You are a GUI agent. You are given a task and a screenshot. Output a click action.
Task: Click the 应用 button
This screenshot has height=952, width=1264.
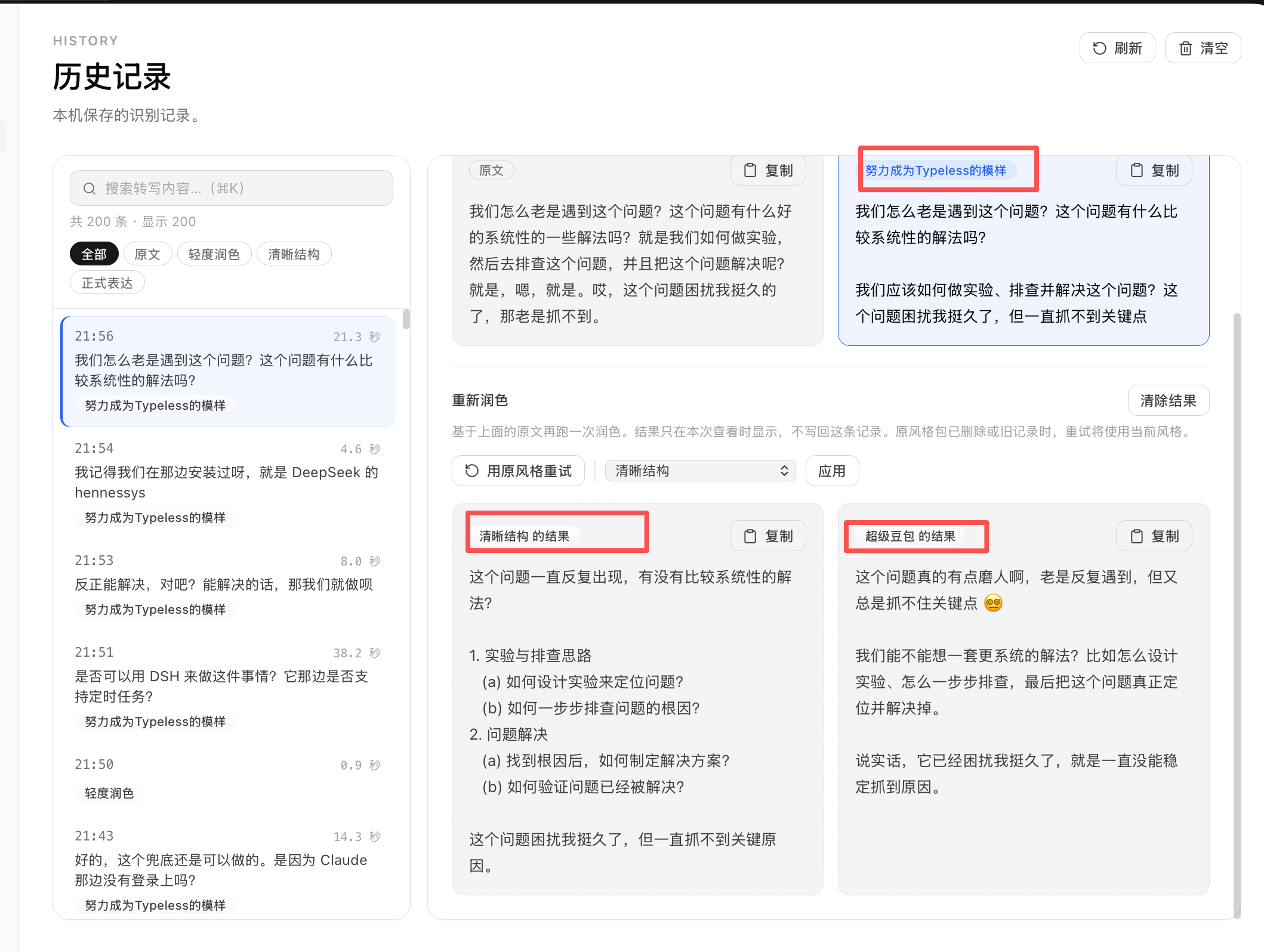tap(832, 471)
